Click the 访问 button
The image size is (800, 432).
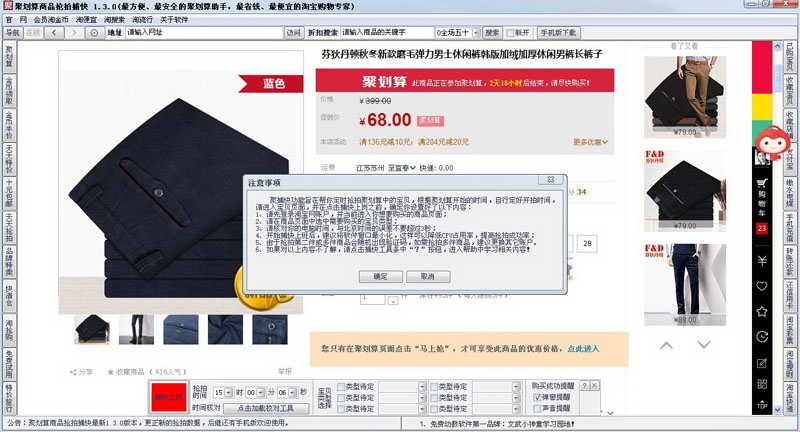[x=293, y=33]
